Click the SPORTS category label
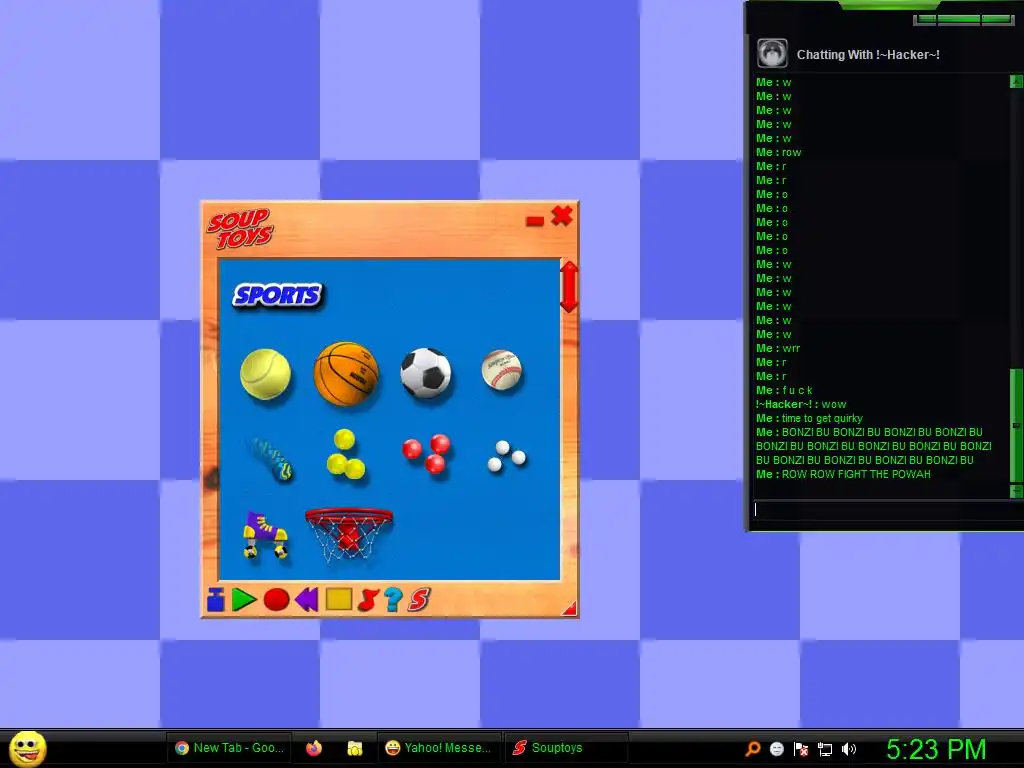Viewport: 1024px width, 768px height. 278,296
